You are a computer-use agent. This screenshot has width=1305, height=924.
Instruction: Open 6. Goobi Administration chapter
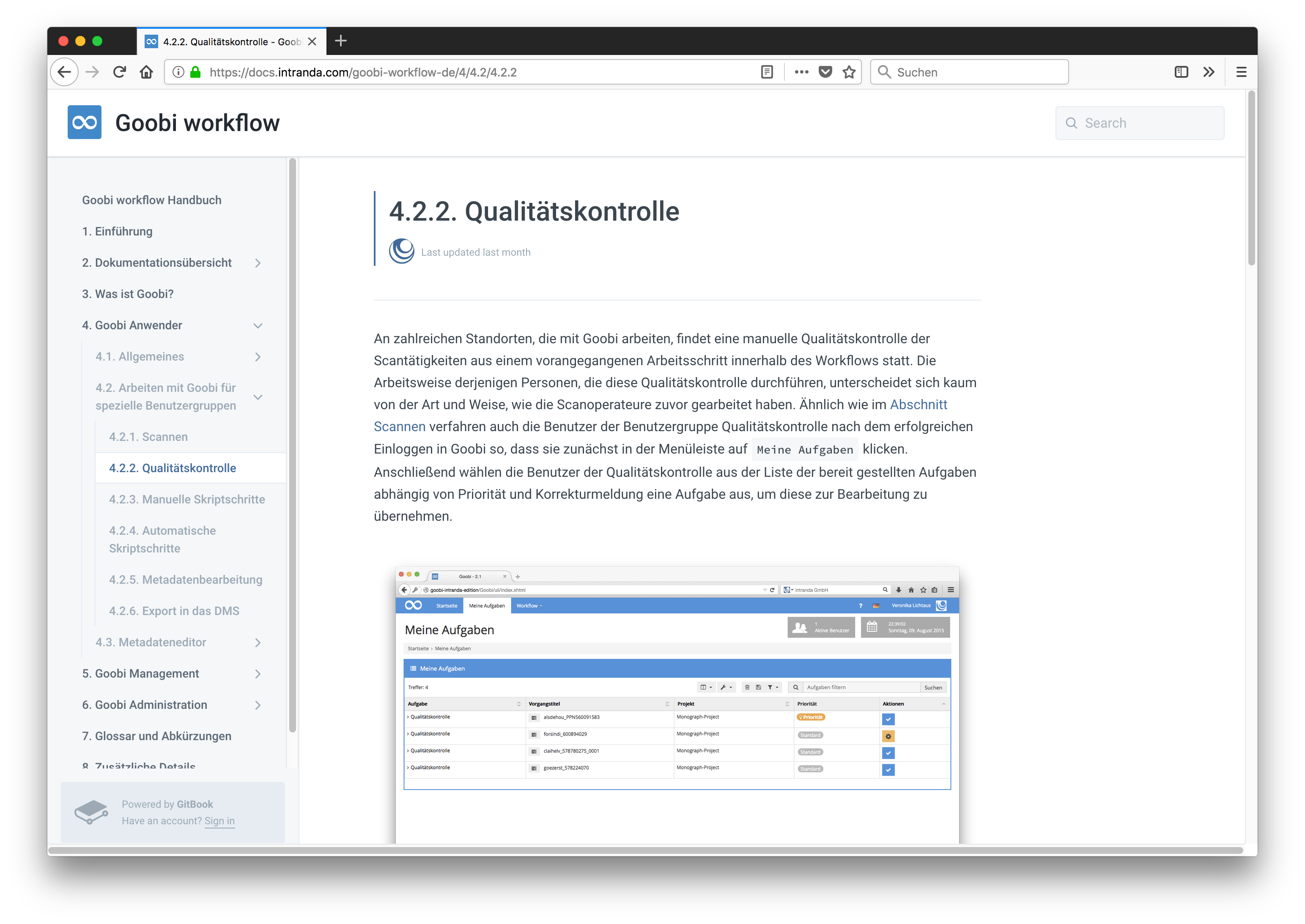(145, 704)
